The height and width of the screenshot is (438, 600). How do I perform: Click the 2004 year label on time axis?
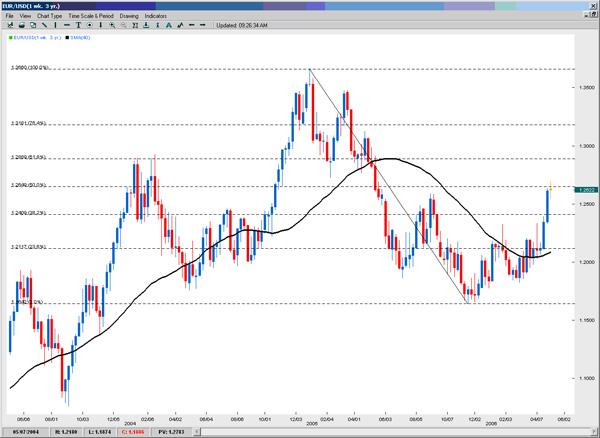click(x=130, y=424)
